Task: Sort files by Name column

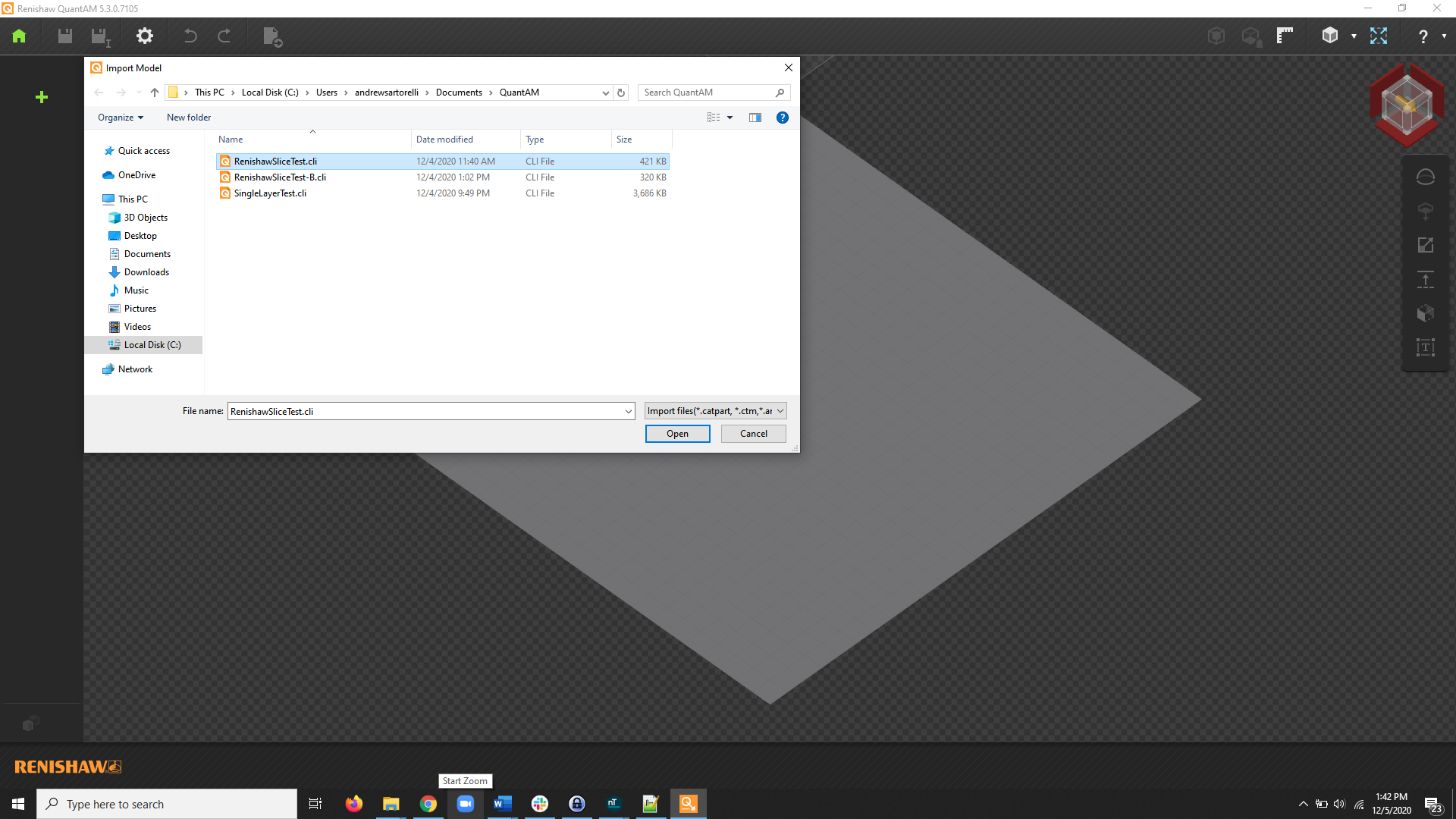Action: [x=313, y=140]
